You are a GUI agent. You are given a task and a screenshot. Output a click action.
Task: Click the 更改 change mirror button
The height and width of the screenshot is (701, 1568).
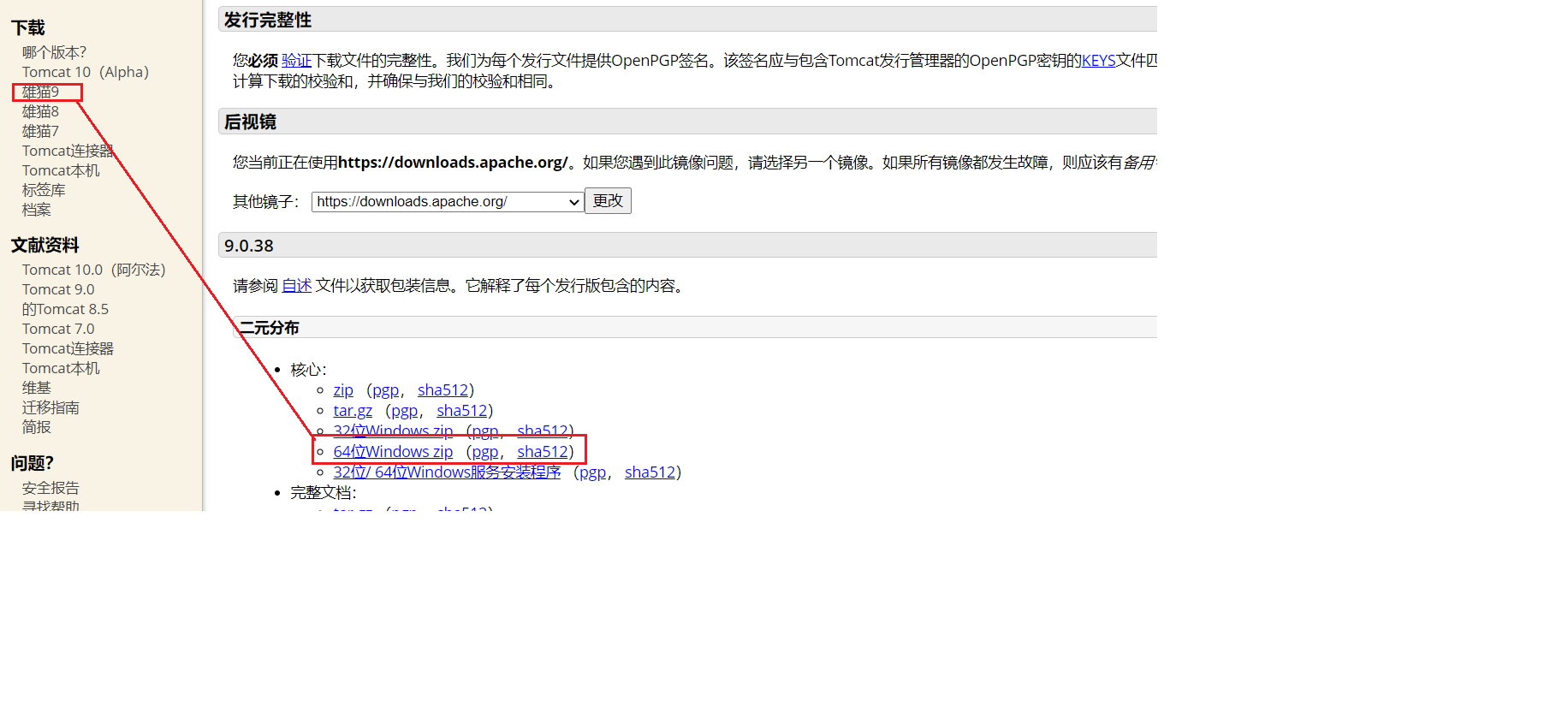pos(608,201)
